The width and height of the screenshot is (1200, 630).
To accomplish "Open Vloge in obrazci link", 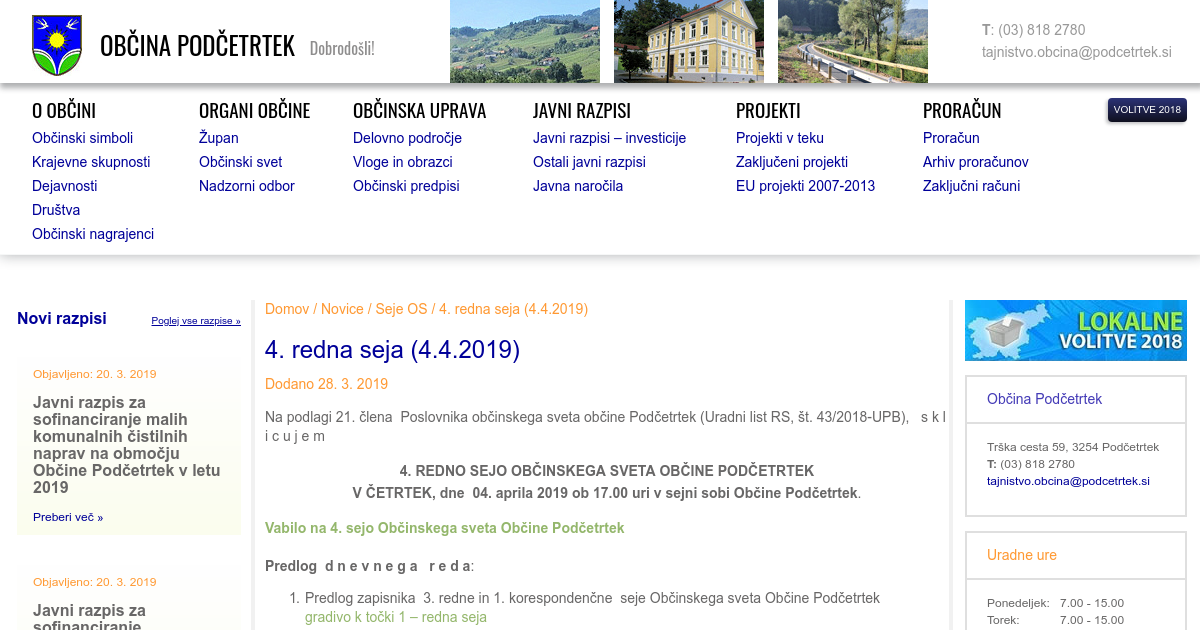I will [402, 162].
